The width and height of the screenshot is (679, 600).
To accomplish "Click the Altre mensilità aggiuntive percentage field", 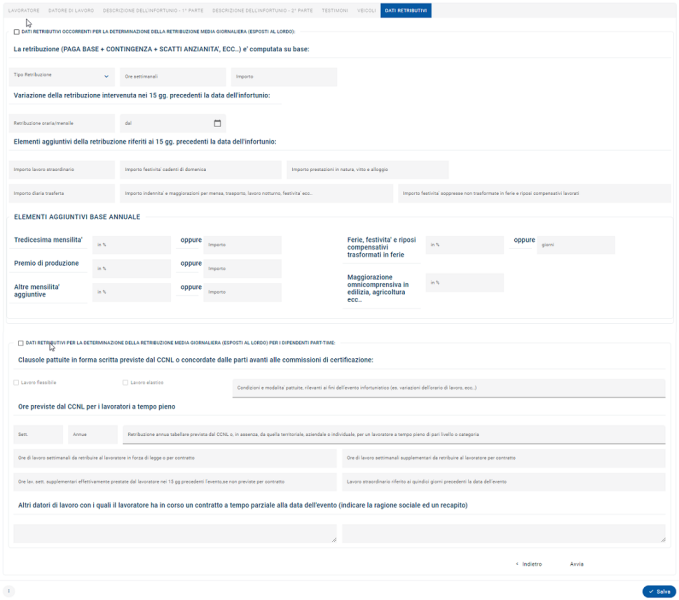I will pyautogui.click(x=132, y=292).
